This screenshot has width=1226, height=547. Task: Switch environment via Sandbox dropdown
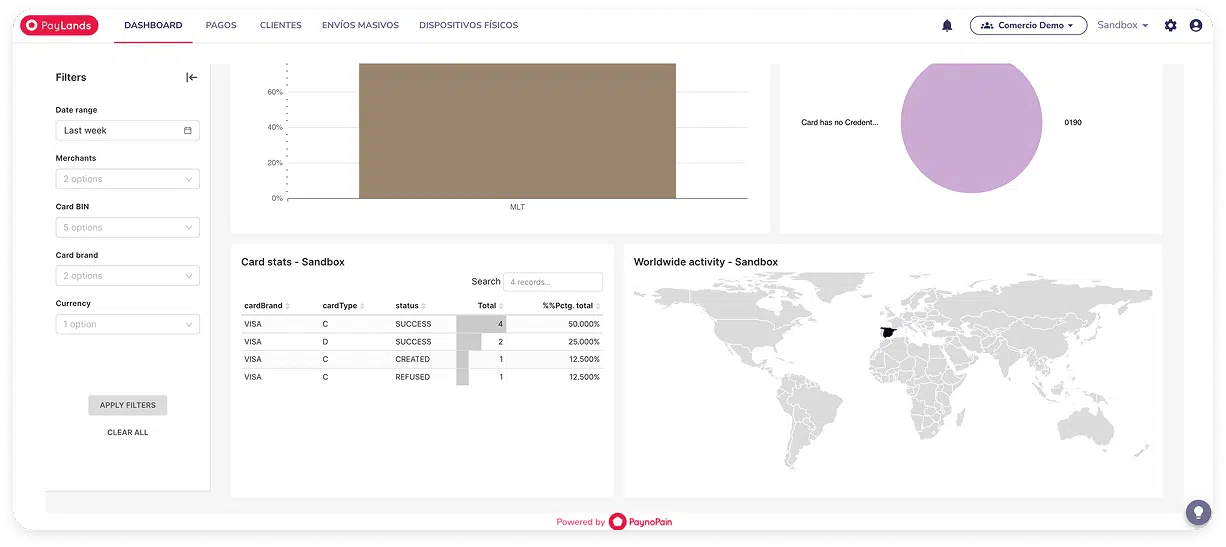1122,26
